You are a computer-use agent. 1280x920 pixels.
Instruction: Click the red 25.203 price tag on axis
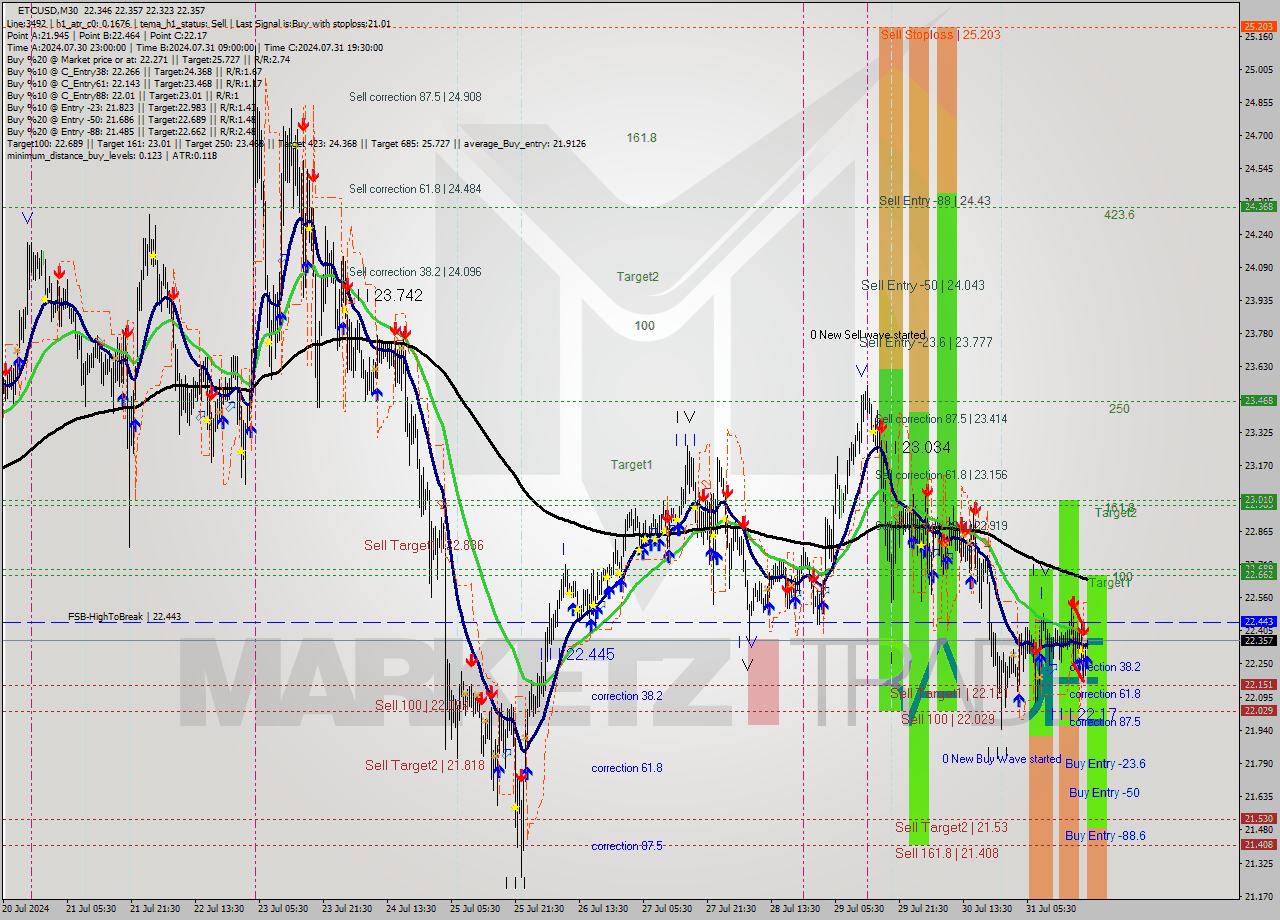click(x=1258, y=26)
